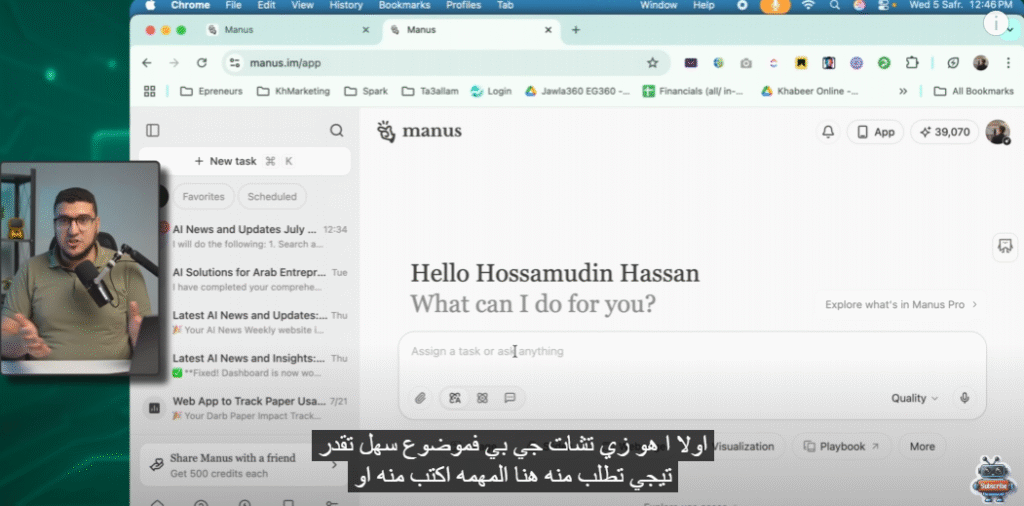
Task: Expand Explore what's in Manus Pro
Action: (x=901, y=304)
